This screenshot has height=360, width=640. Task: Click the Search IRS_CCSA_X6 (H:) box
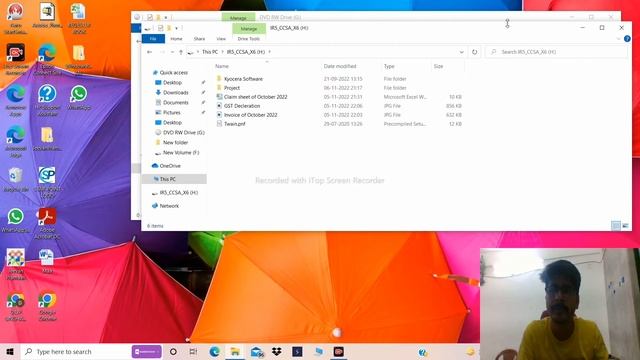[556, 52]
